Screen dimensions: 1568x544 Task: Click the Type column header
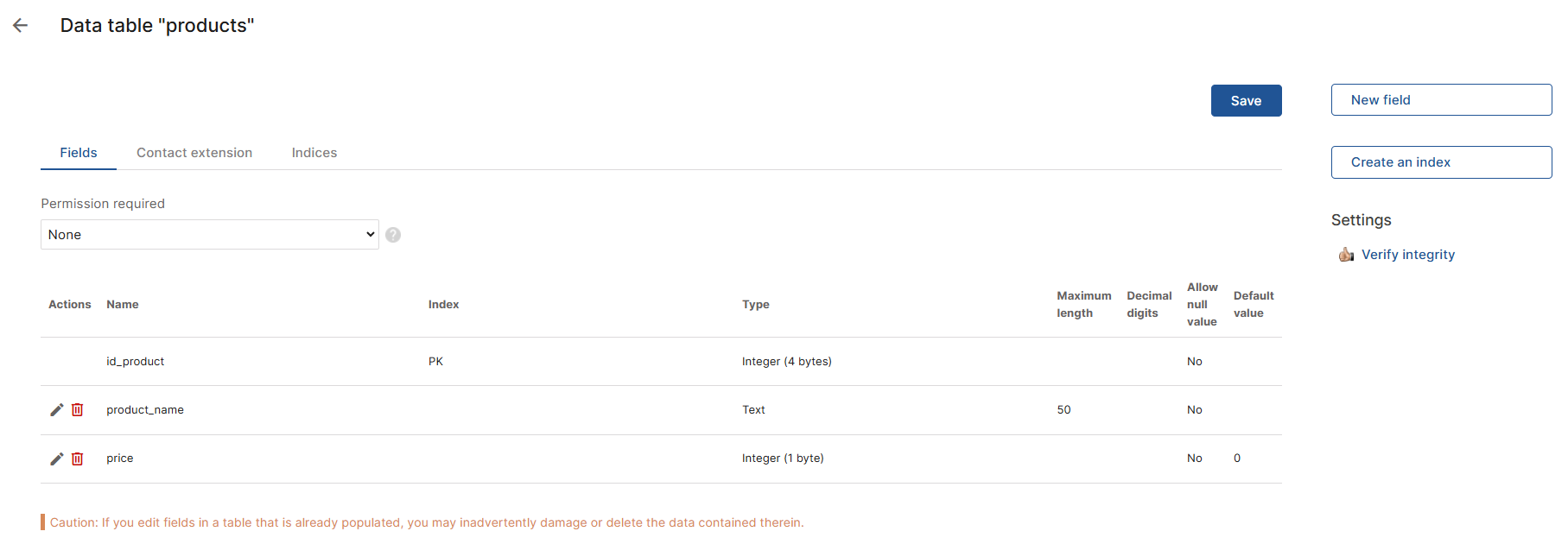pos(756,305)
